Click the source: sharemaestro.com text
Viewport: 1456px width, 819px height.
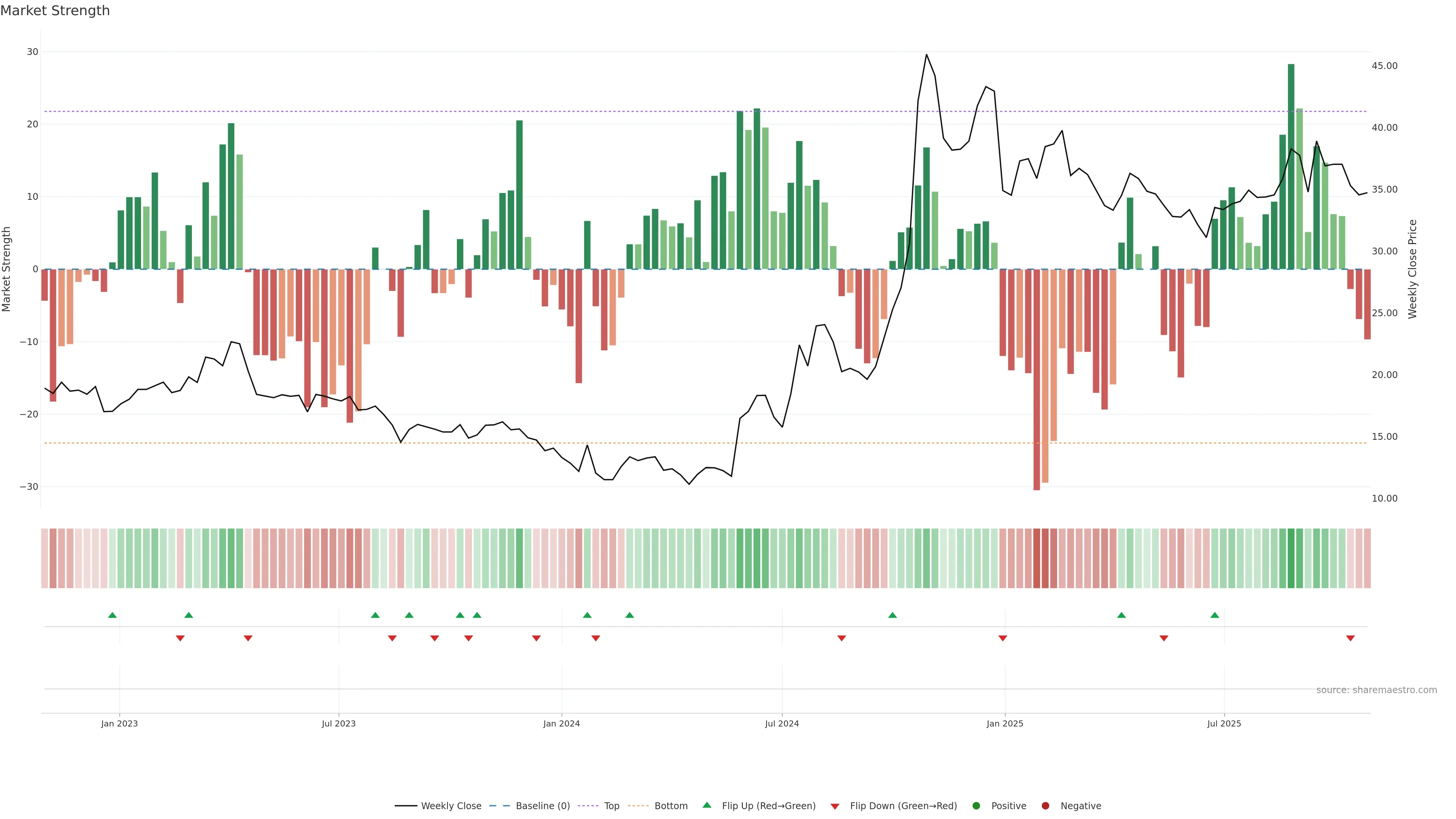(x=1376, y=690)
